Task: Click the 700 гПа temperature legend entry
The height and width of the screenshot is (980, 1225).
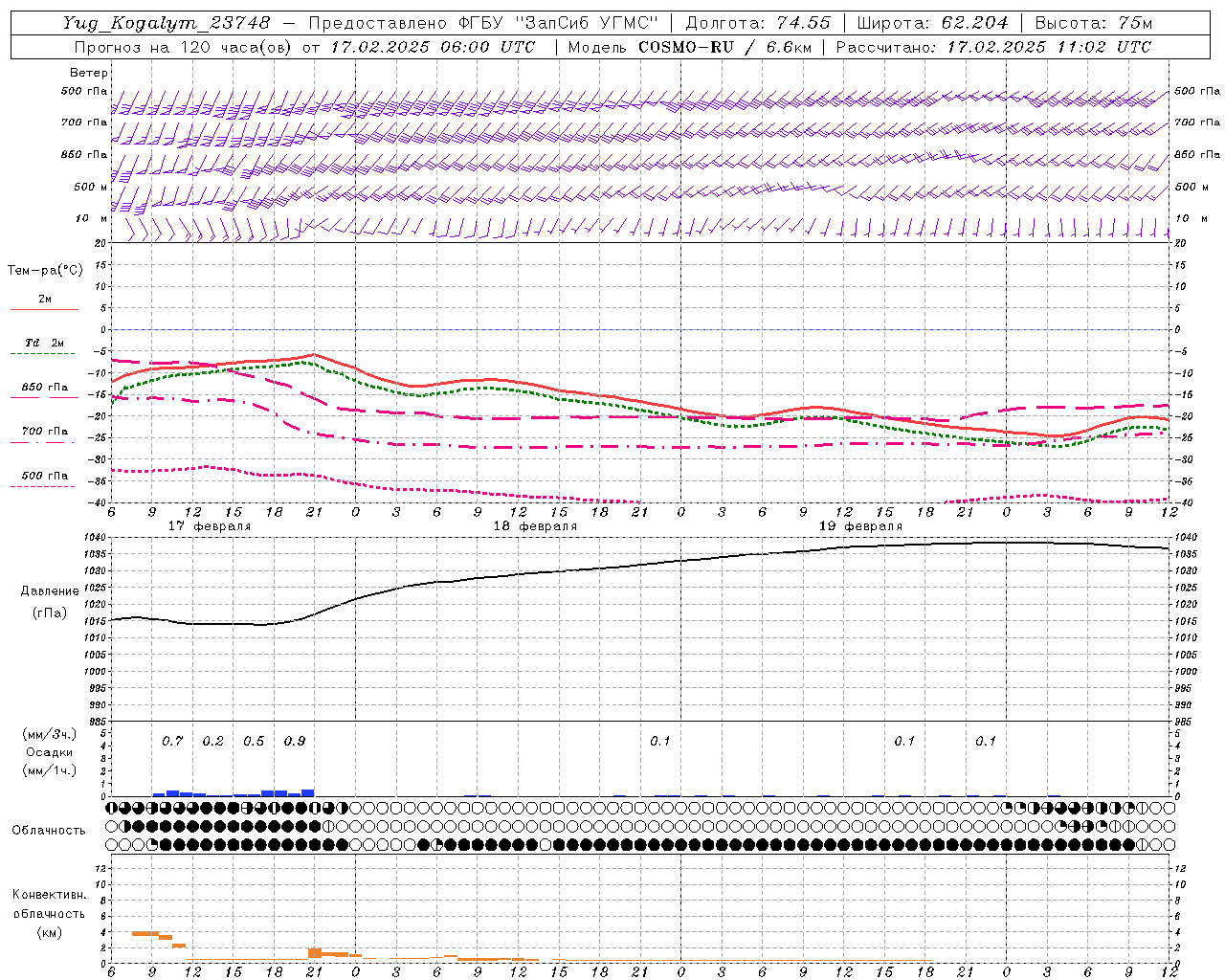Action: click(x=45, y=432)
